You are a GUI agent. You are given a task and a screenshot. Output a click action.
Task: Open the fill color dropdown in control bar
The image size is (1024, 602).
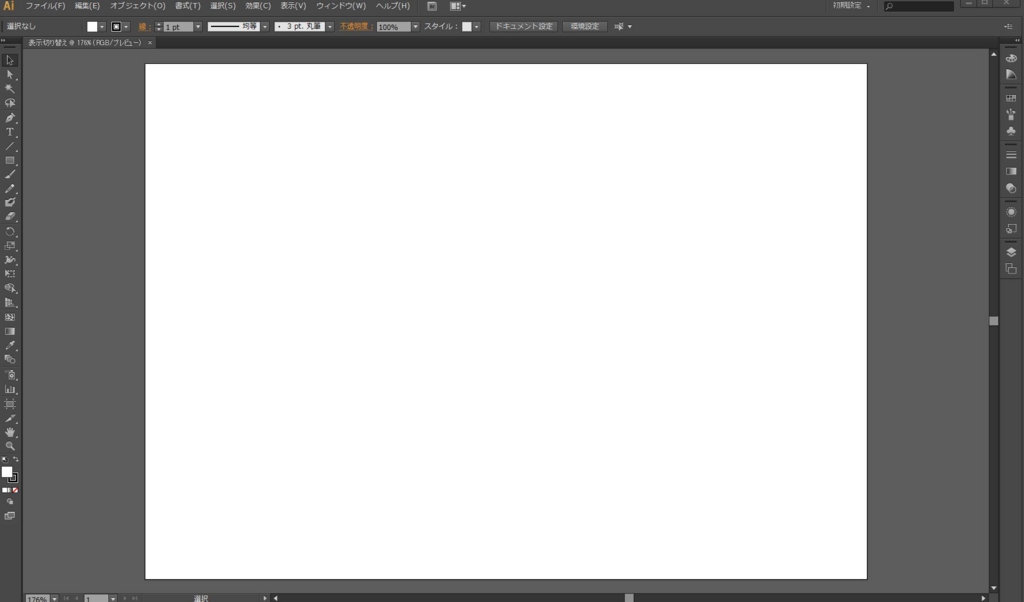[x=102, y=27]
